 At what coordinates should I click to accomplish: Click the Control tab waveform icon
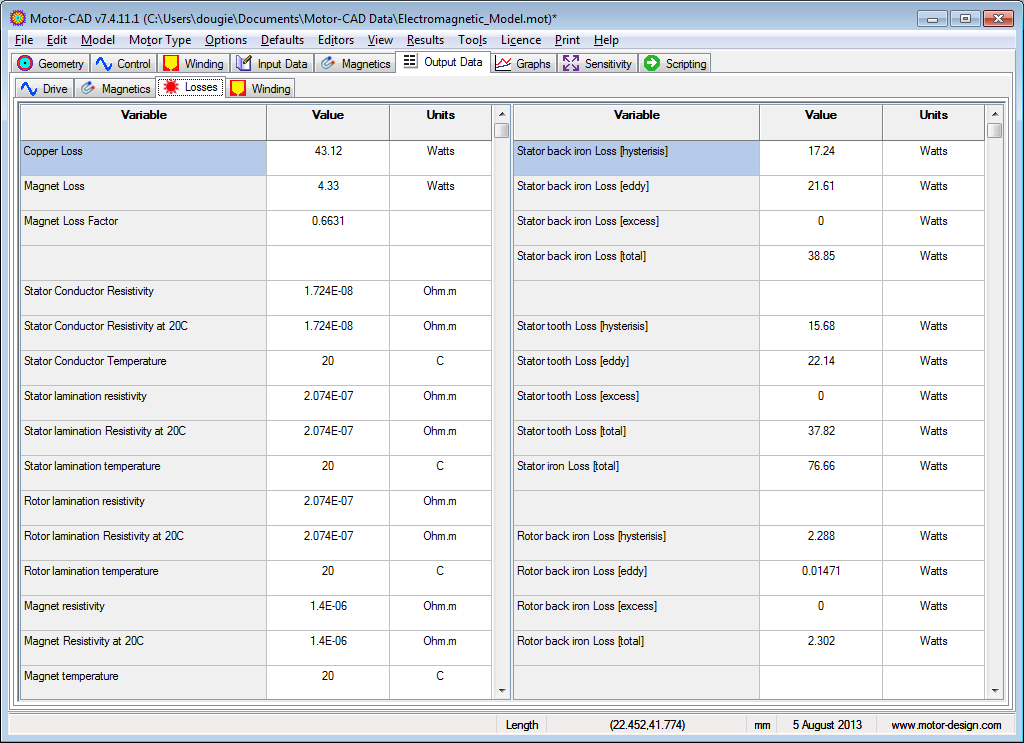[x=104, y=64]
